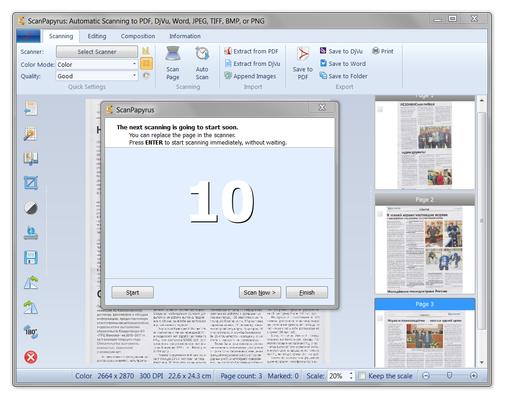Click zoom out minus icon in status bar
The width and height of the screenshot is (505, 400).
coord(426,376)
